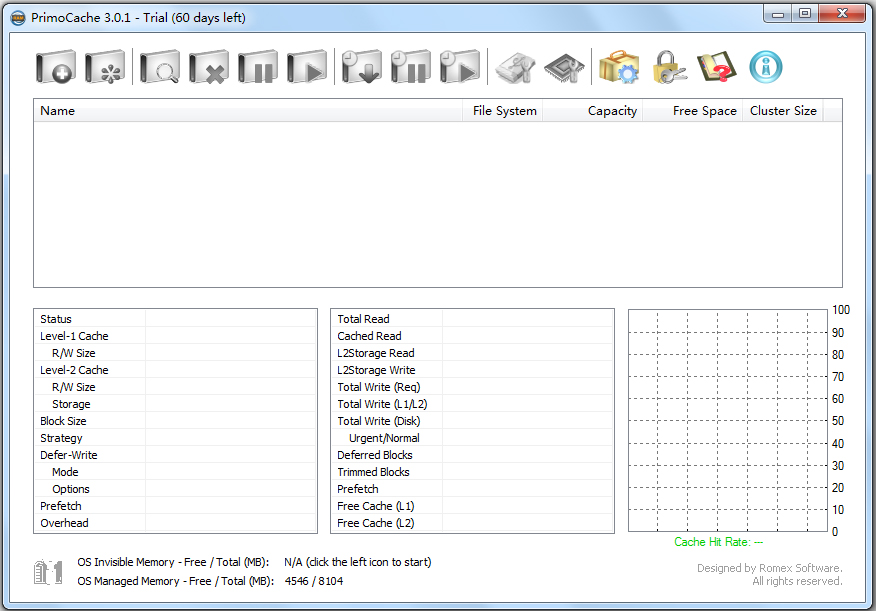Click the Status row label
Viewport: 876px width, 611px height.
tap(56, 319)
